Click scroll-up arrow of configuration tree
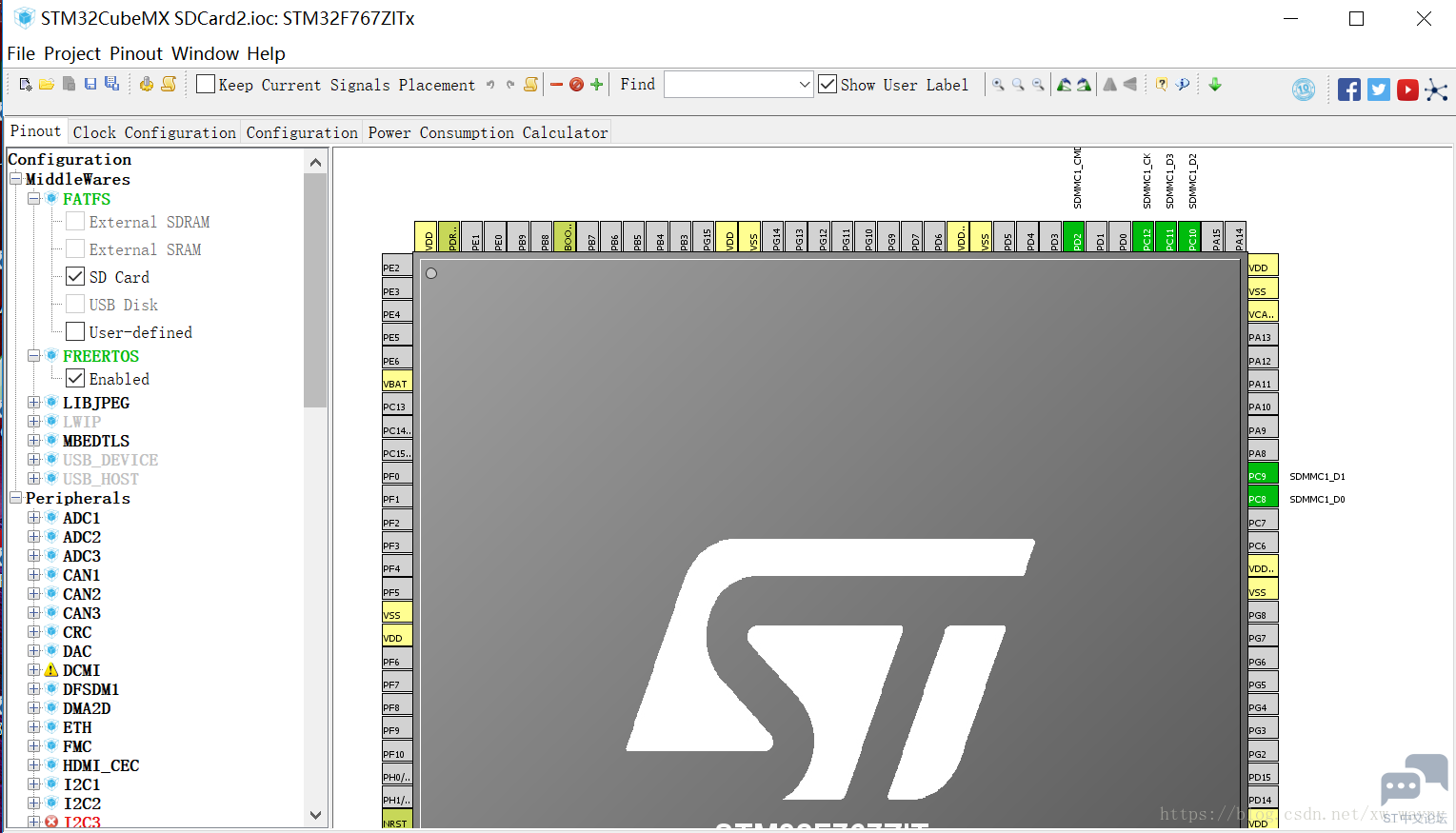Screen dimensions: 1456x833 pos(316,162)
